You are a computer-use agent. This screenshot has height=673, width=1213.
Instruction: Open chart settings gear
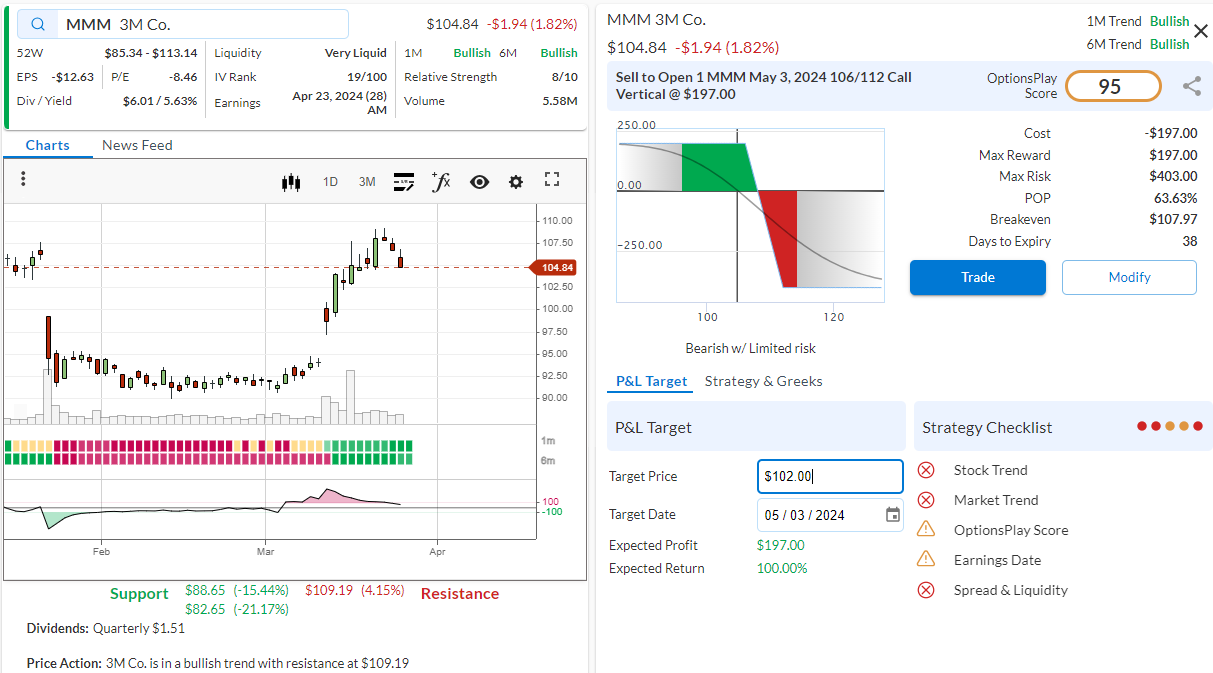[516, 182]
